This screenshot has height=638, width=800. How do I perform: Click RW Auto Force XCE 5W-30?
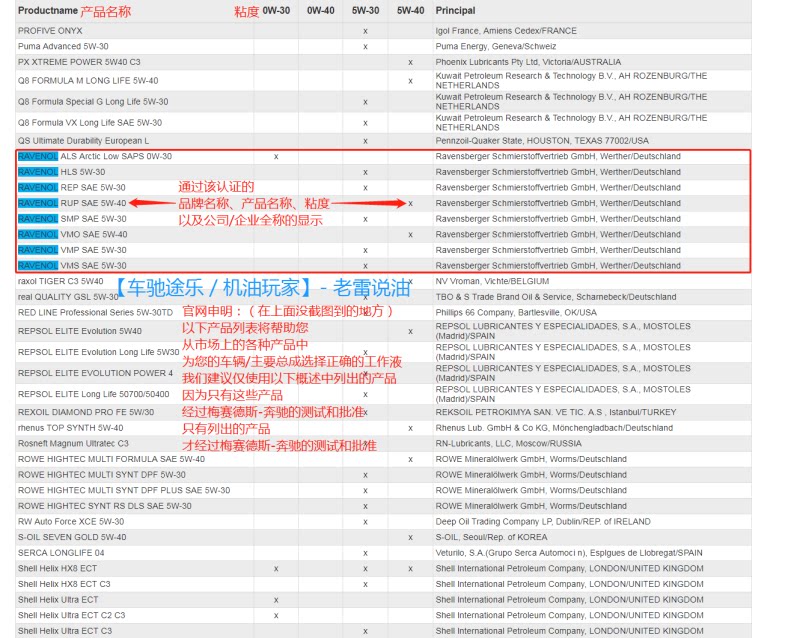click(x=71, y=522)
